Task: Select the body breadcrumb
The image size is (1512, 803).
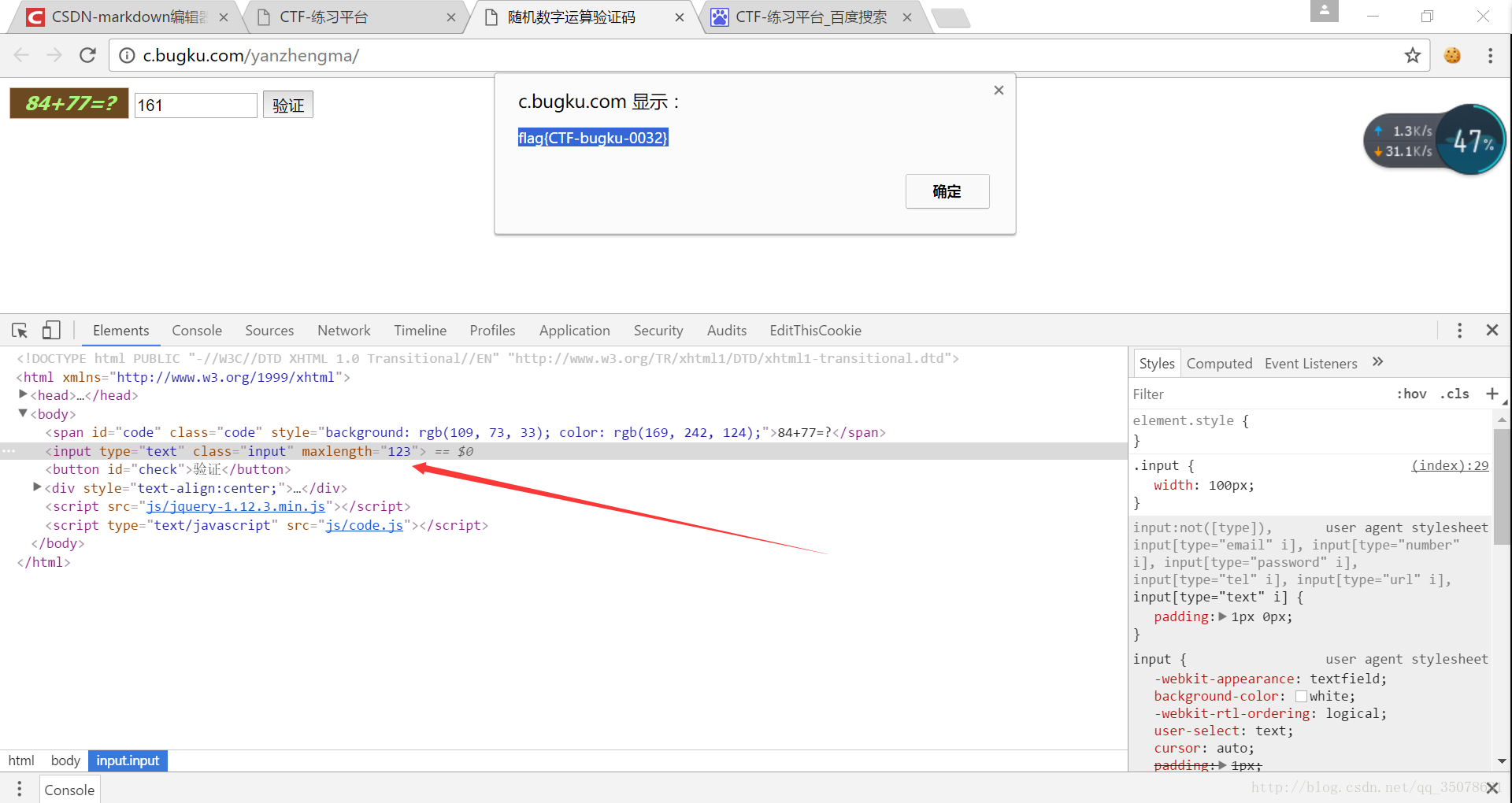Action: click(x=65, y=760)
